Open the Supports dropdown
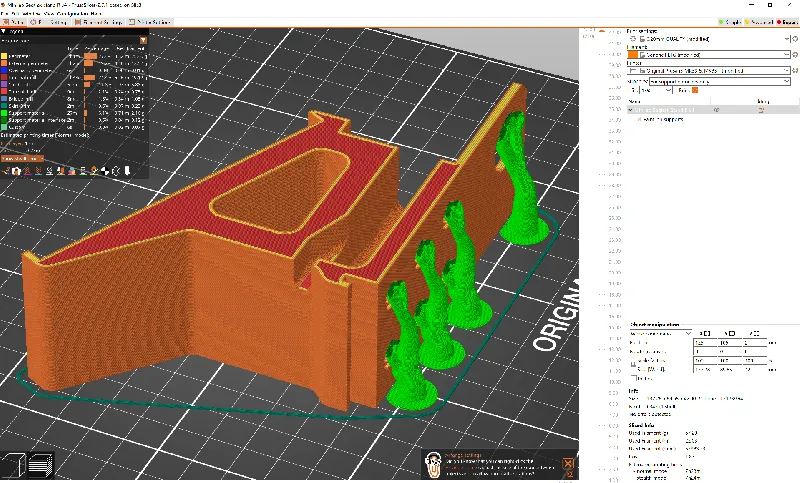This screenshot has height=483, width=800. tap(719, 81)
